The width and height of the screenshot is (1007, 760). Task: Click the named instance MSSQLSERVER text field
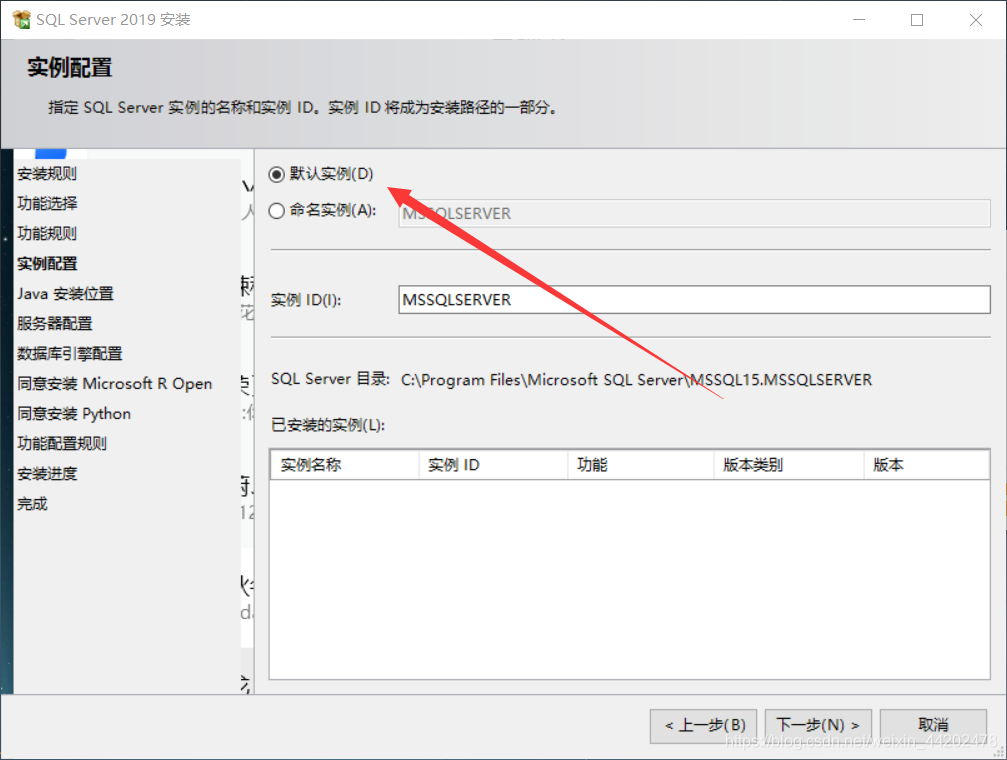694,213
